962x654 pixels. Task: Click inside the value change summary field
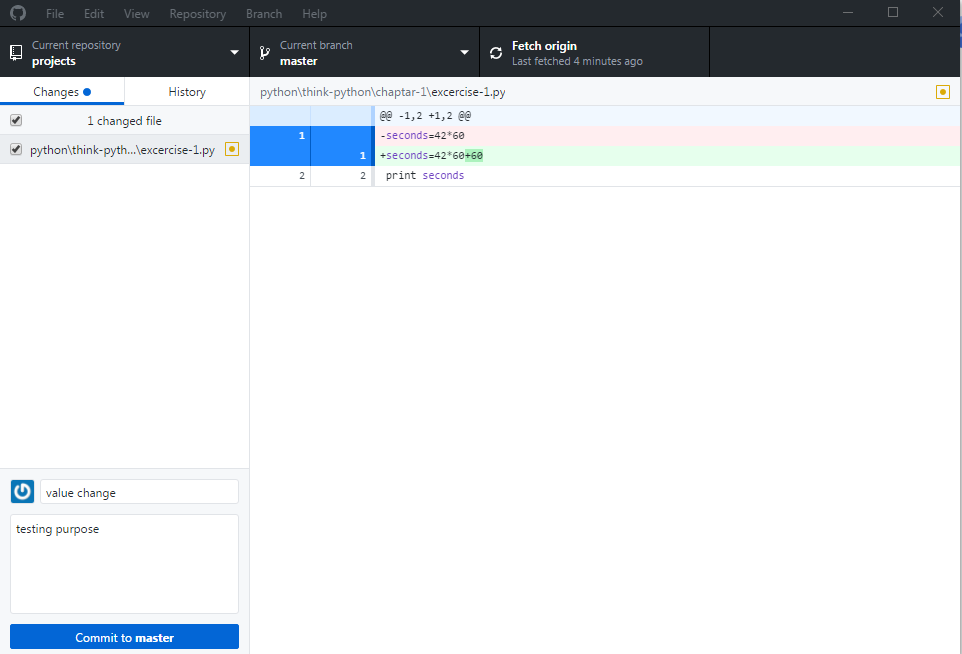[138, 491]
